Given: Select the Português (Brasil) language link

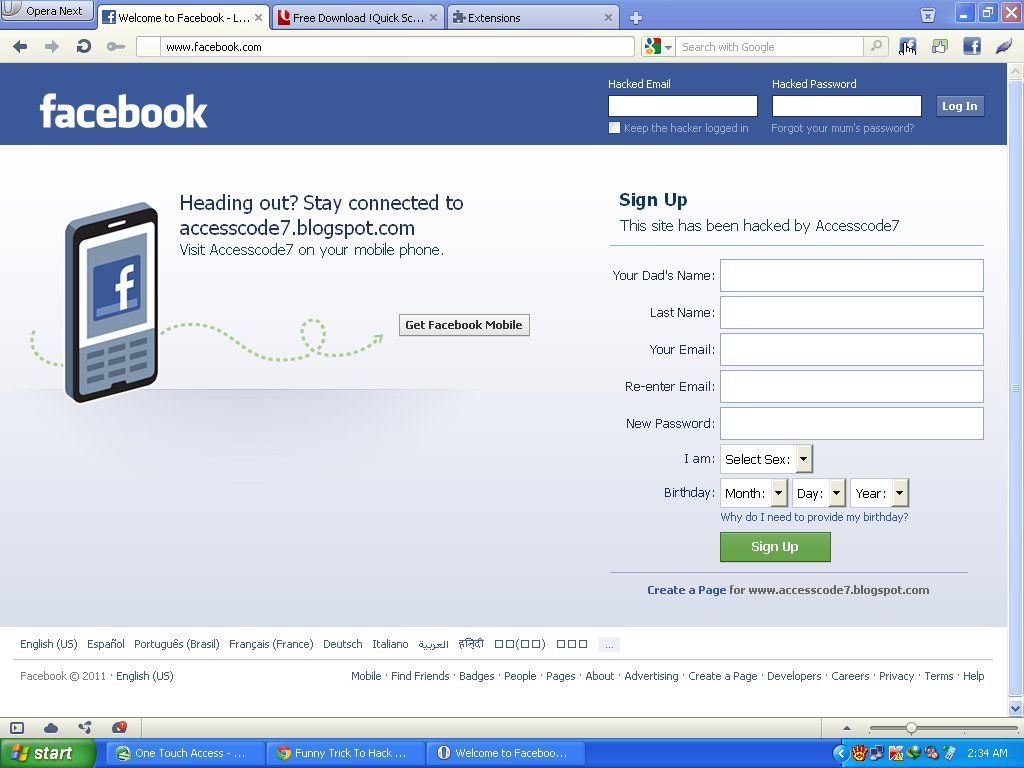Looking at the screenshot, I should pyautogui.click(x=176, y=644).
